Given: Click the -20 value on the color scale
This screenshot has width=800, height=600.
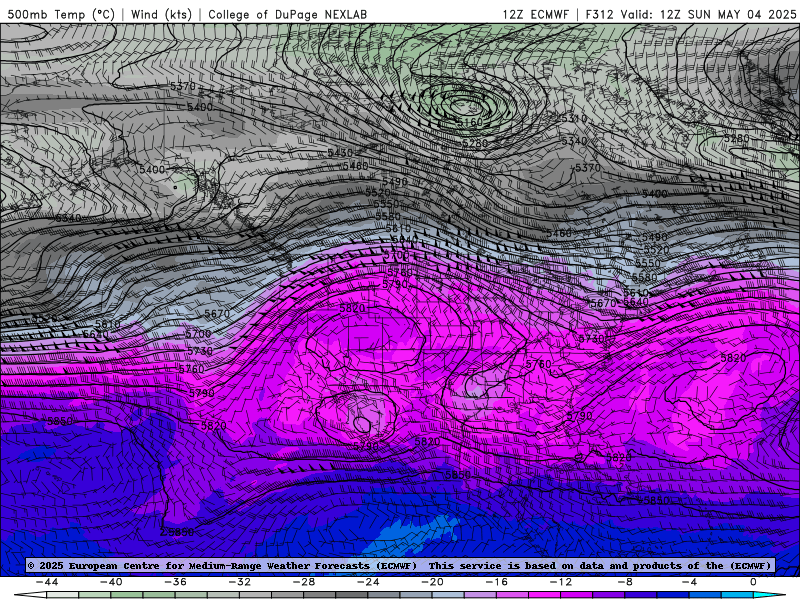Looking at the screenshot, I should 432,582.
